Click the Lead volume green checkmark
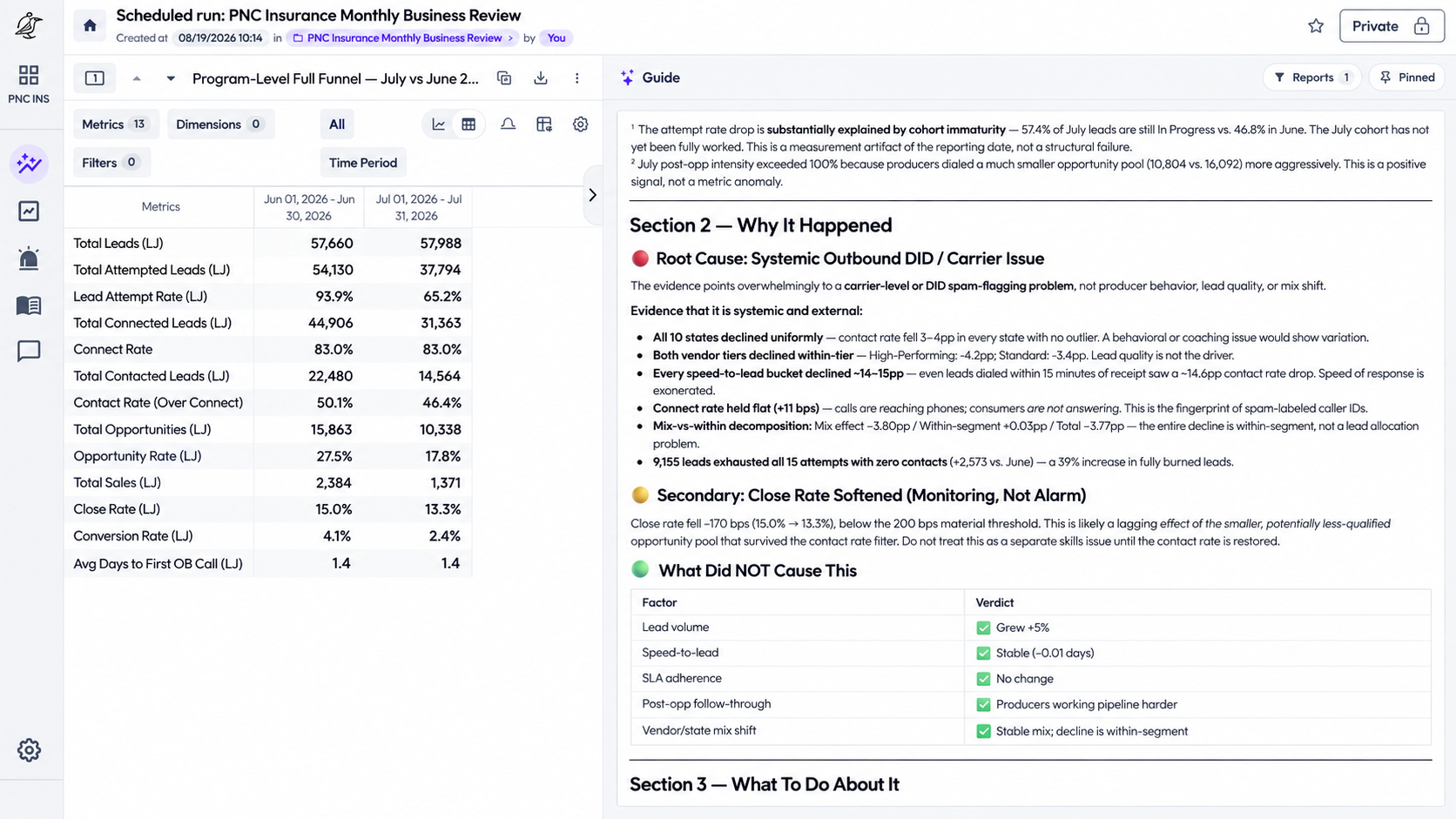Viewport: 1456px width, 819px height. [x=983, y=628]
